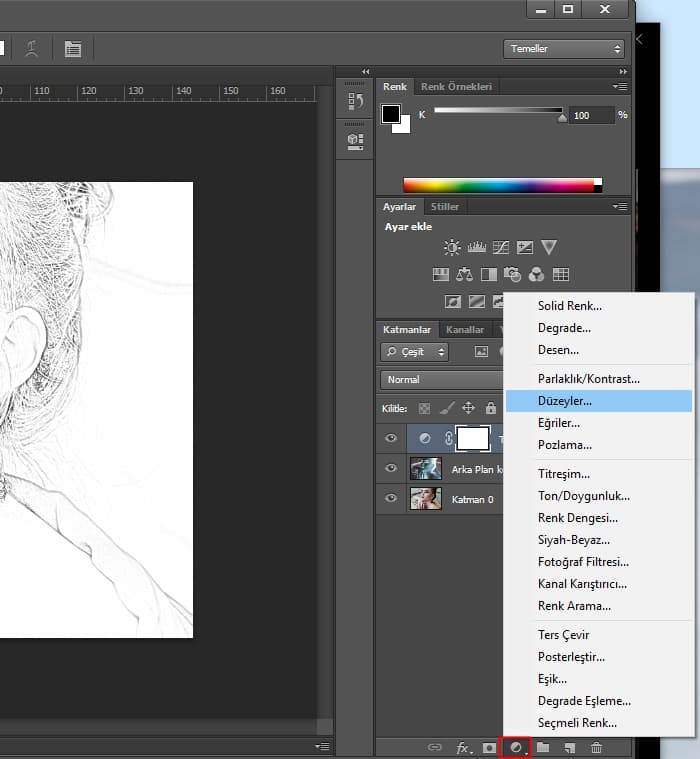Toggle lock all on layer
The height and width of the screenshot is (759, 700).
(490, 408)
